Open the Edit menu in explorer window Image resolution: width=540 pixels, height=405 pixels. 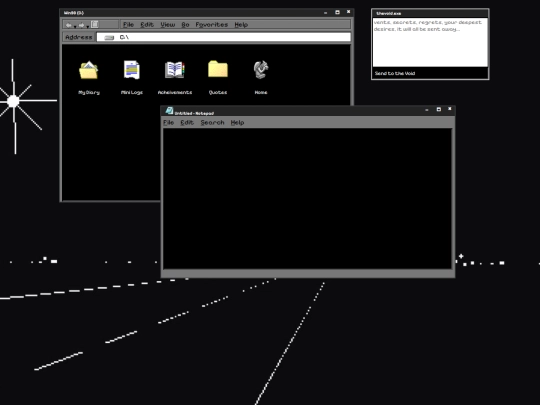point(147,24)
